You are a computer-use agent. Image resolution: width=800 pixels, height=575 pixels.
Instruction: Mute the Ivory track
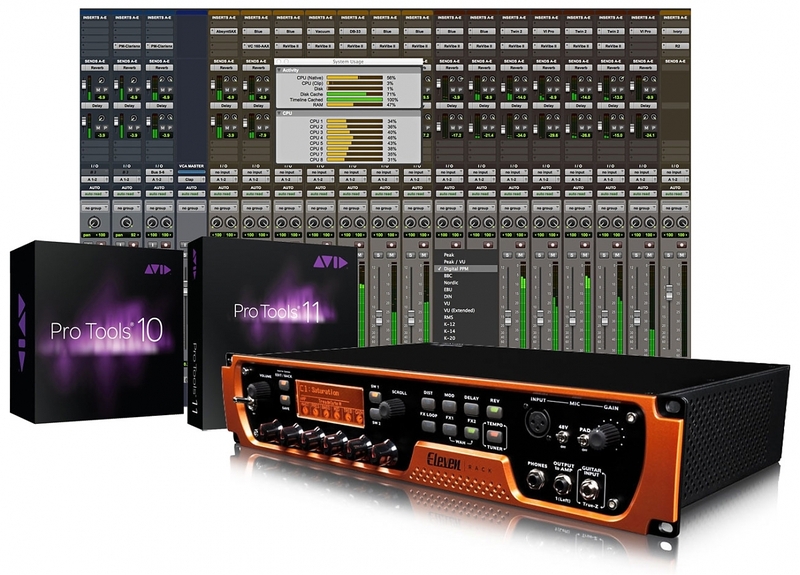tap(681, 255)
